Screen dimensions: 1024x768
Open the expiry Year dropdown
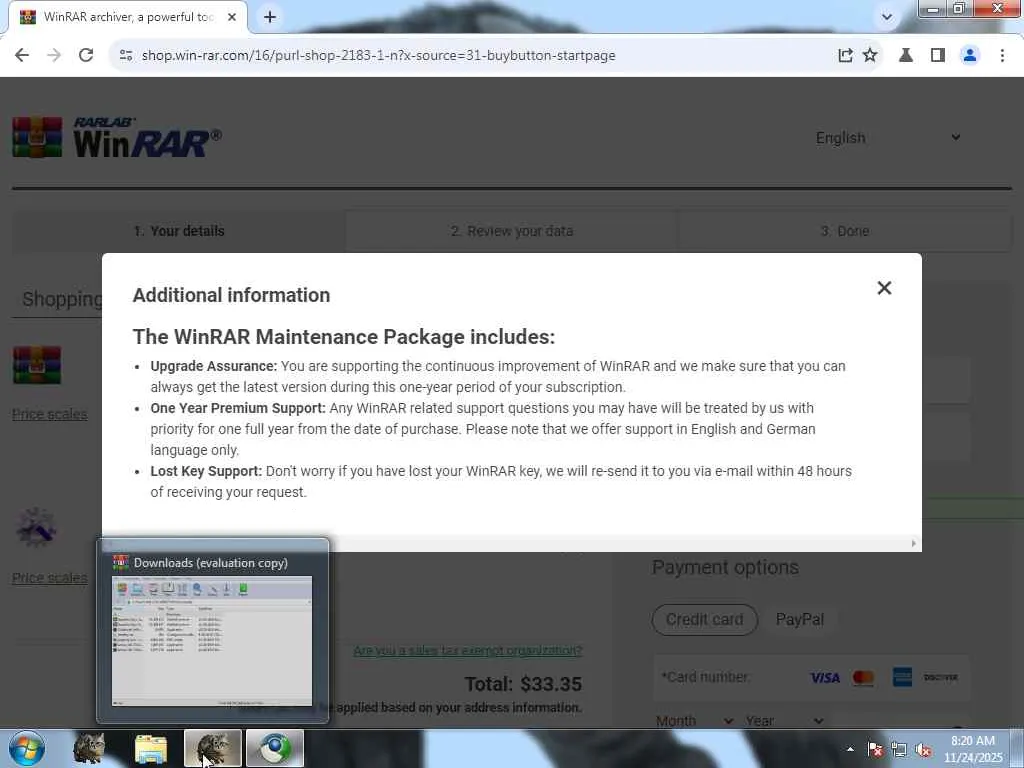coord(784,721)
